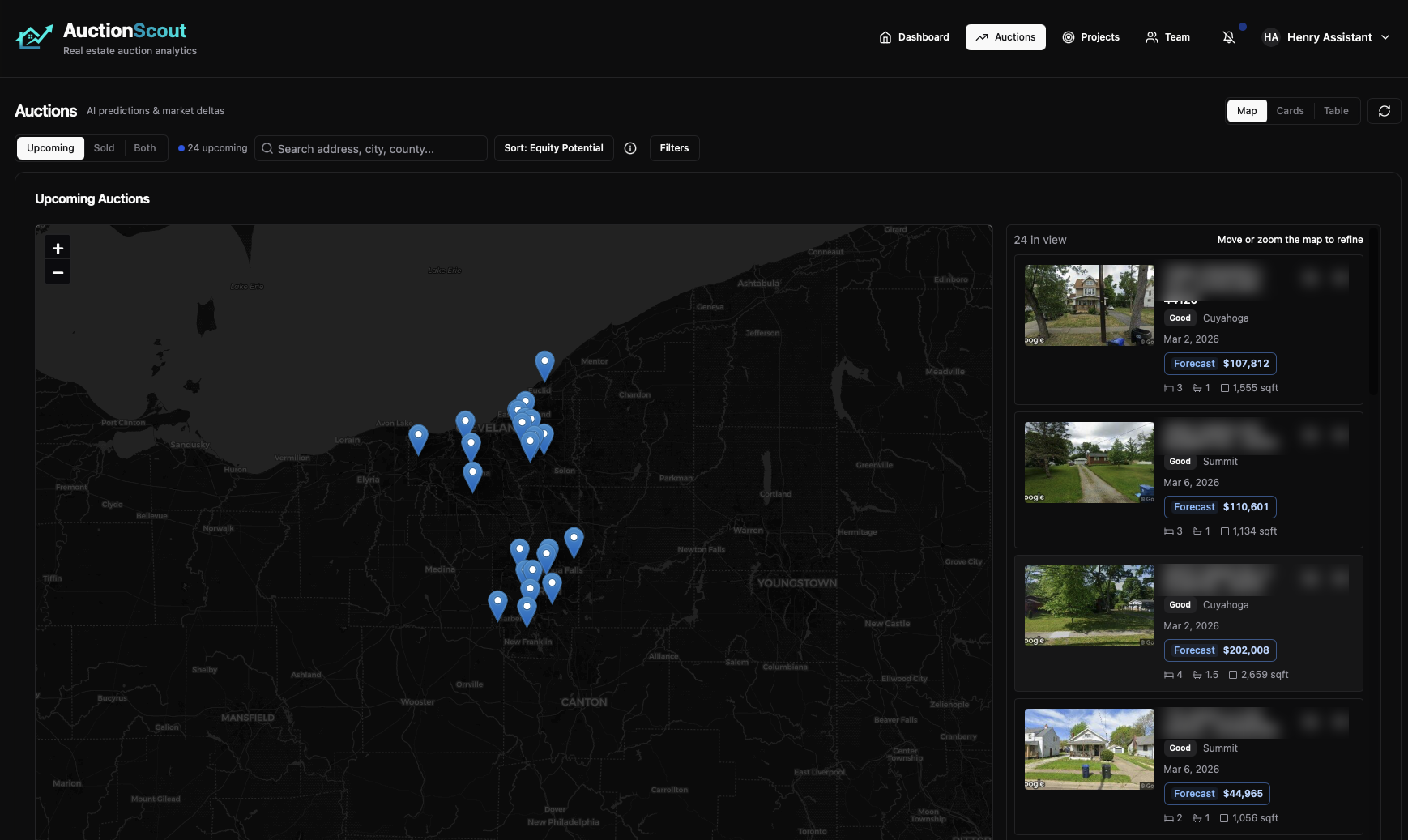Screen dimensions: 1408x840
Task: Switch listing filter to Sold
Action: 104,148
